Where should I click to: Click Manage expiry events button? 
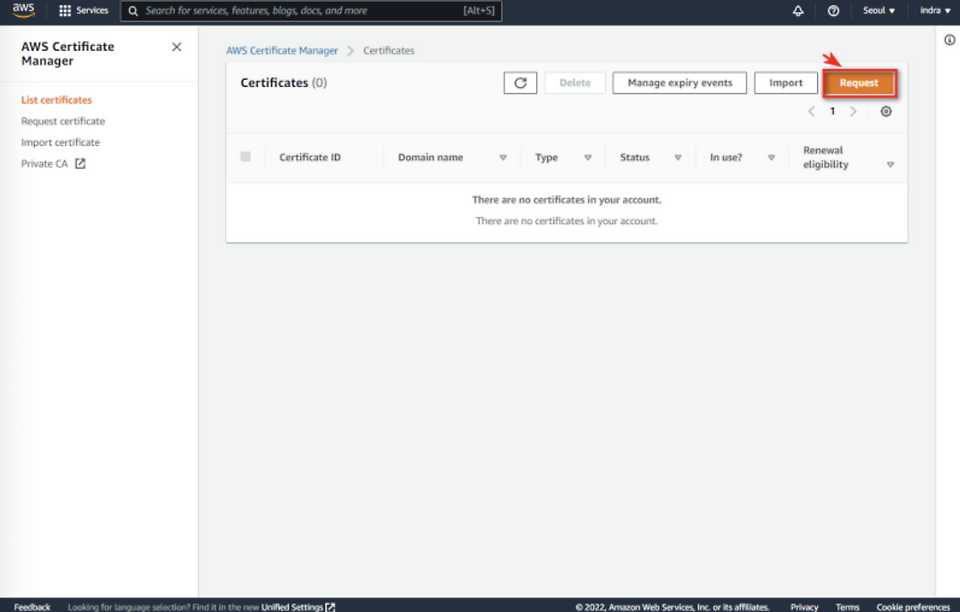pos(680,83)
